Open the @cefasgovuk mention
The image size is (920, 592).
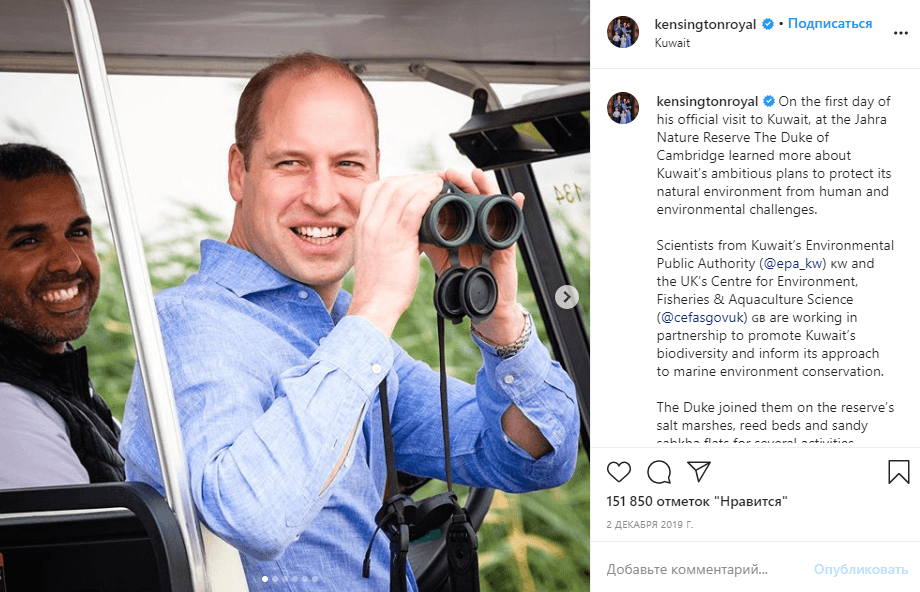pos(702,317)
